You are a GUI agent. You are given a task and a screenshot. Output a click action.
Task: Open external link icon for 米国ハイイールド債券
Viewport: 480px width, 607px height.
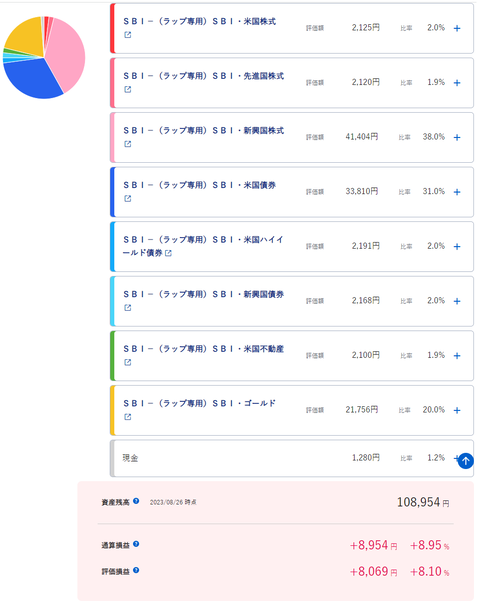pyautogui.click(x=168, y=253)
